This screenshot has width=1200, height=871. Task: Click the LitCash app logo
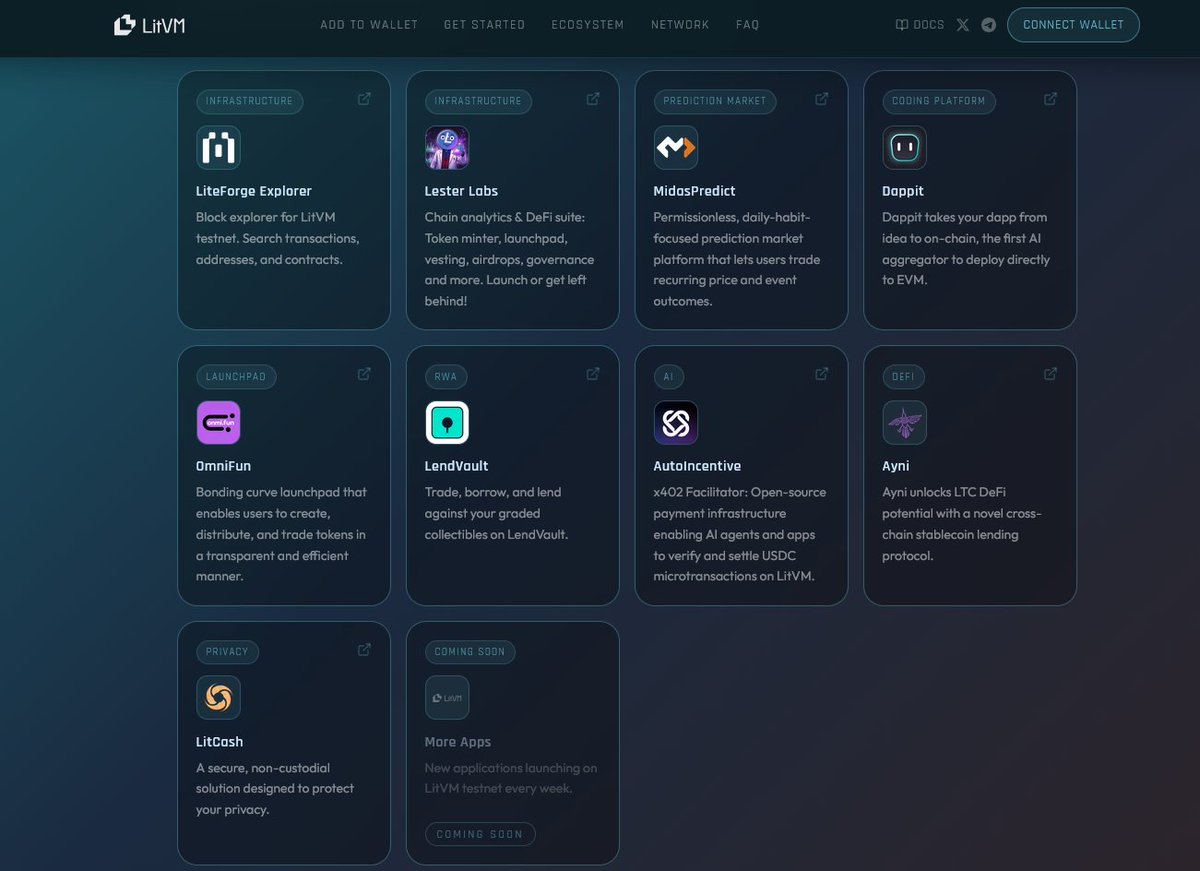(218, 698)
